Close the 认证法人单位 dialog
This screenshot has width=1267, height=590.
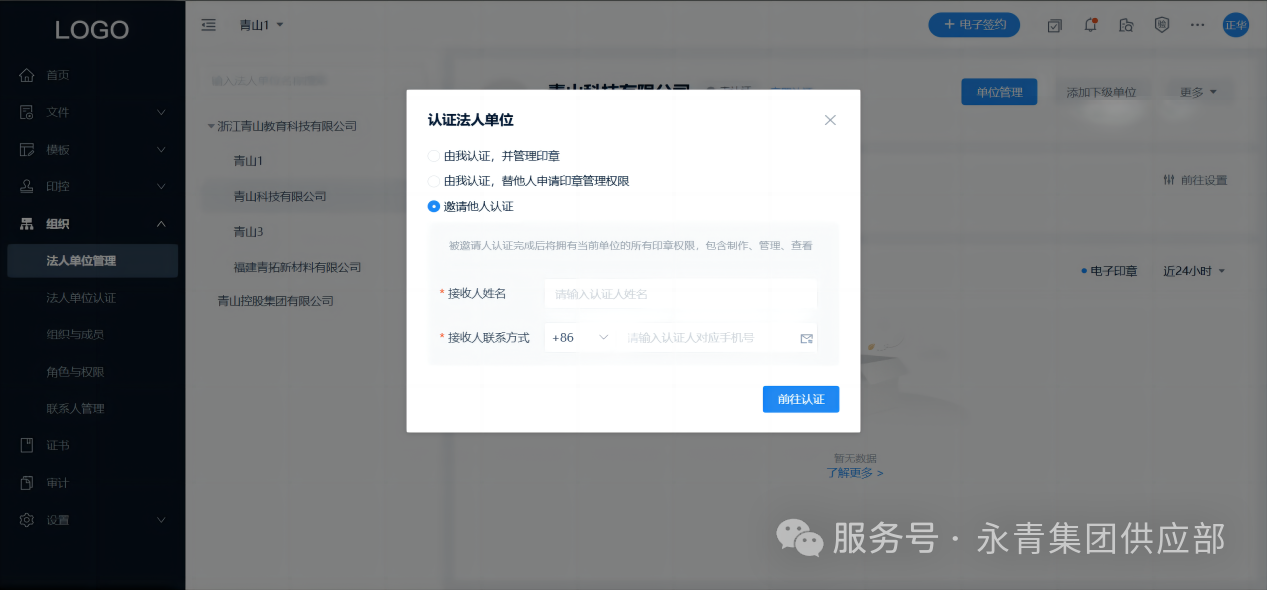(830, 120)
